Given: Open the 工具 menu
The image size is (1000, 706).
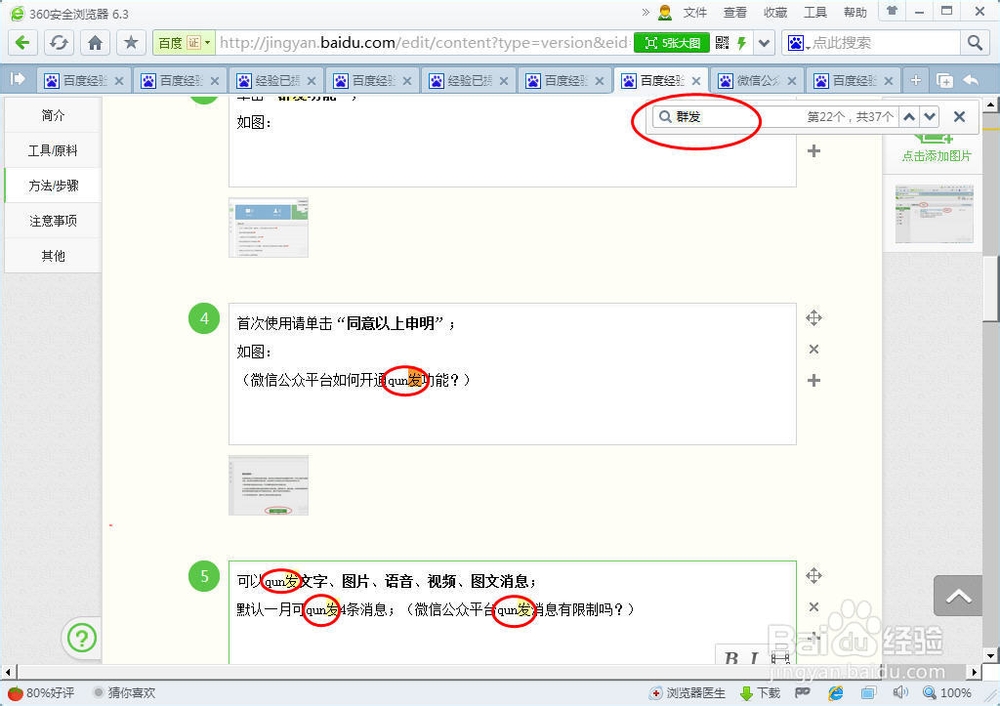Looking at the screenshot, I should tap(815, 12).
